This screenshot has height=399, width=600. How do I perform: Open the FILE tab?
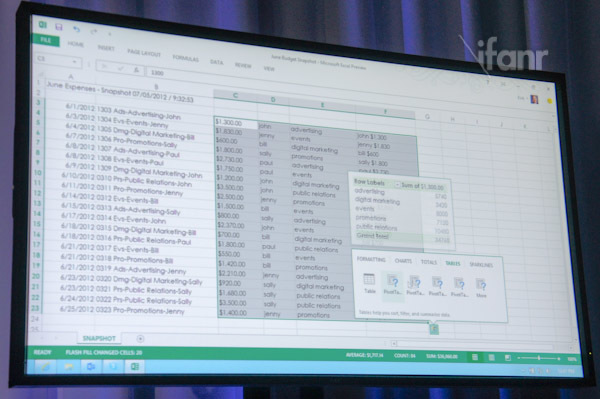tap(46, 40)
